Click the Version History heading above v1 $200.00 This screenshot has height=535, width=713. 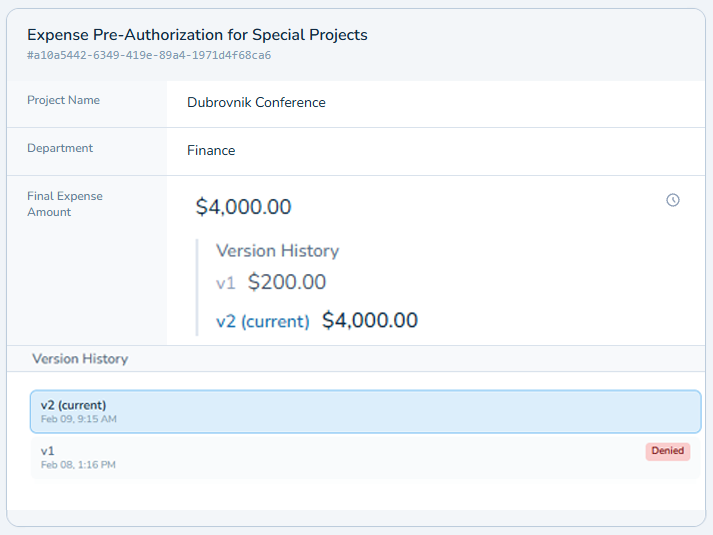(x=277, y=251)
